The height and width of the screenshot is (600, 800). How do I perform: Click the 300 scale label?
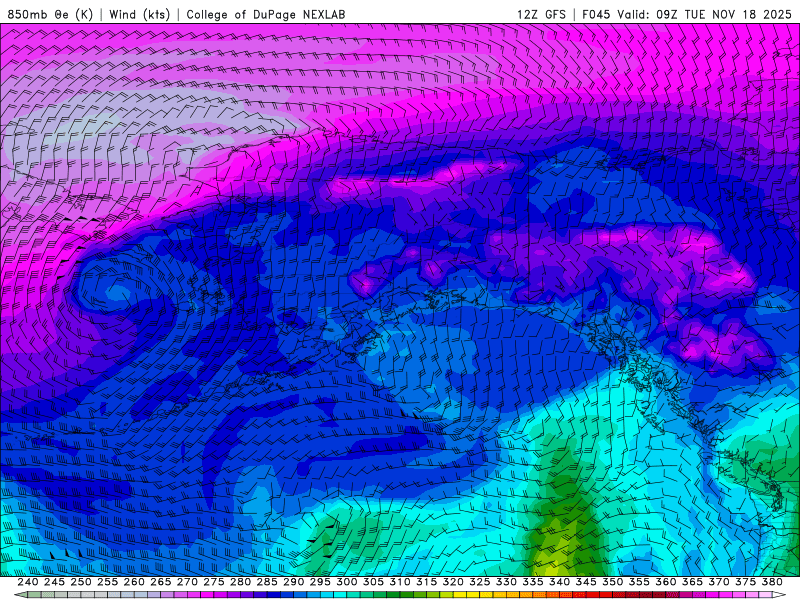[346, 582]
